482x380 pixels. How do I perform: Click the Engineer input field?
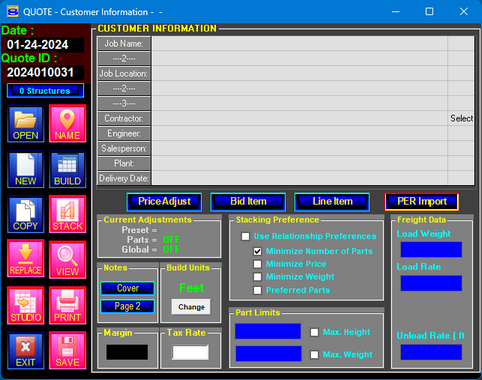[x=300, y=133]
